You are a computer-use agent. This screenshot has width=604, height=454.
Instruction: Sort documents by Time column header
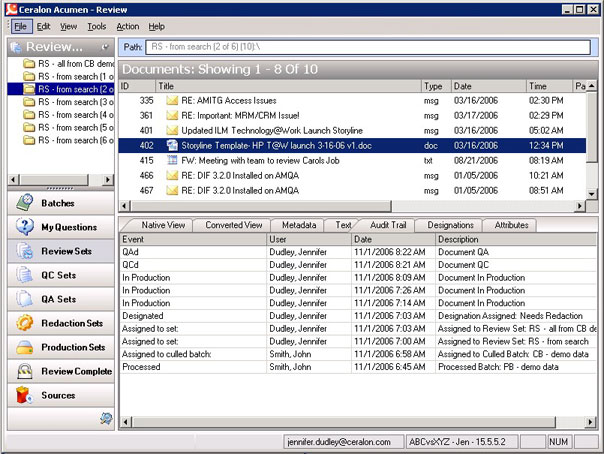[549, 86]
